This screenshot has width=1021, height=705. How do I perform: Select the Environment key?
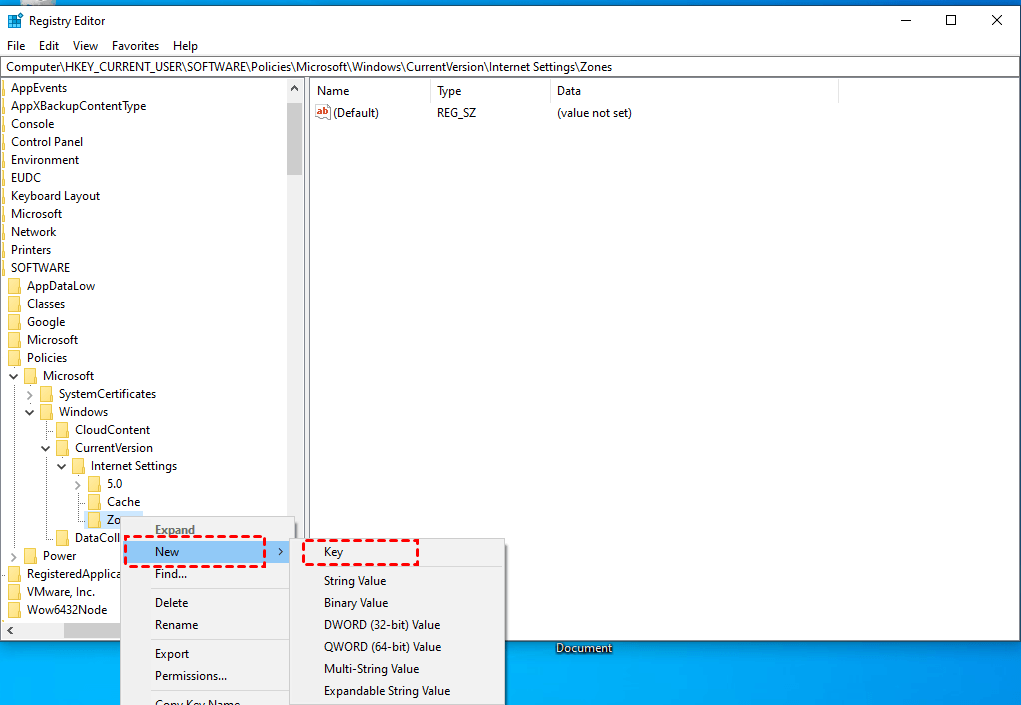pyautogui.click(x=45, y=160)
